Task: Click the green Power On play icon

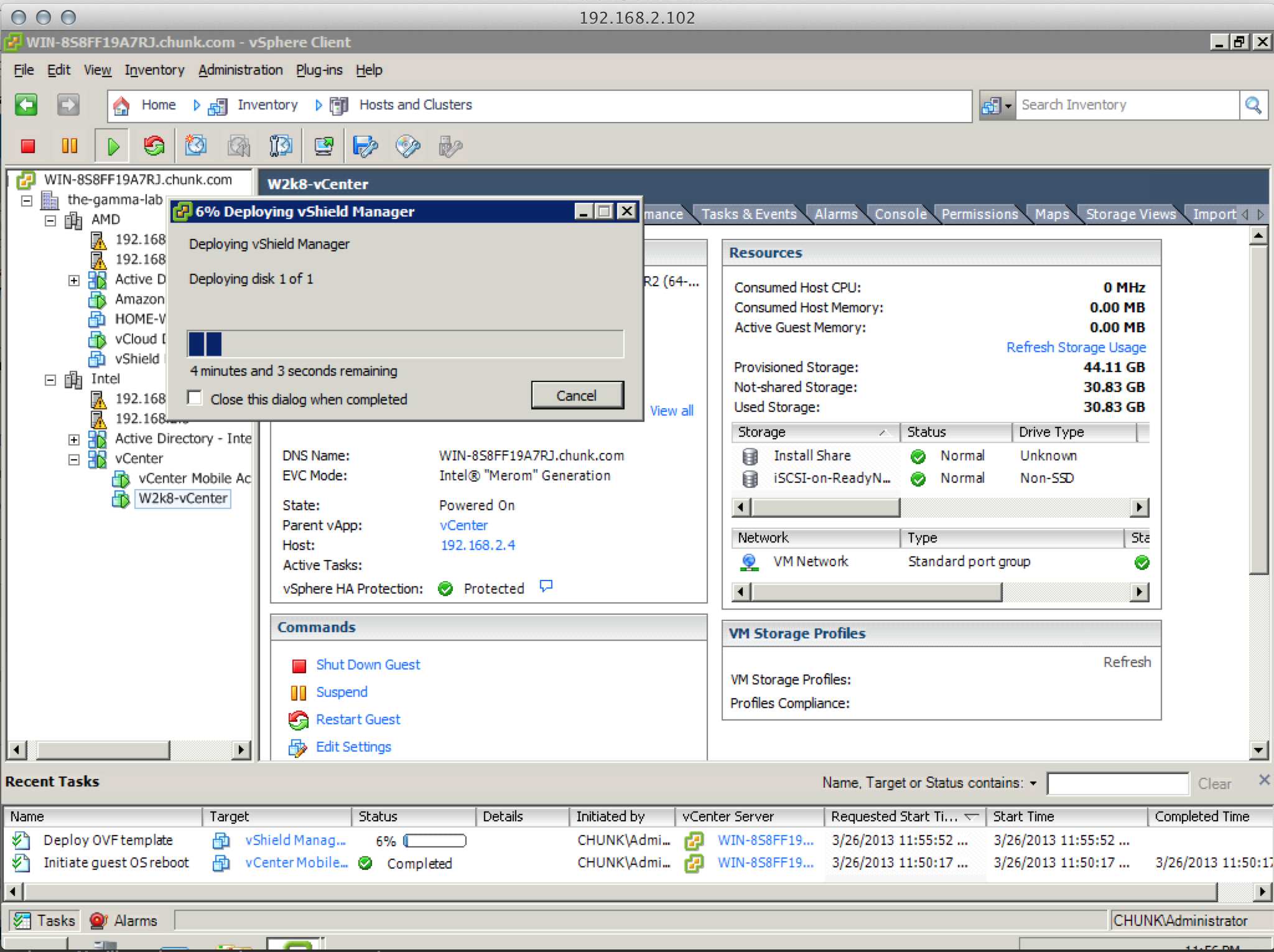Action: pyautogui.click(x=113, y=146)
